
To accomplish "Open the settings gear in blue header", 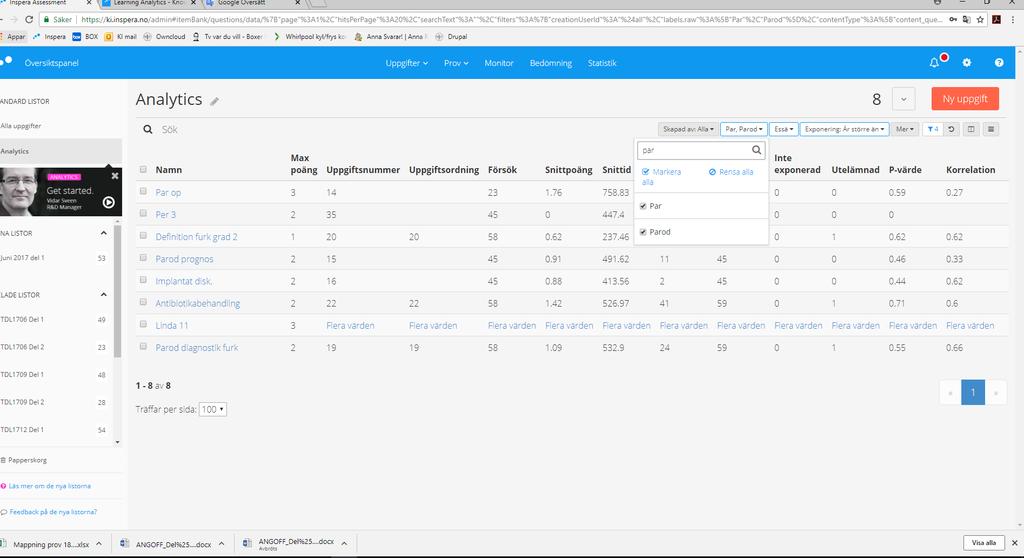I will [967, 63].
